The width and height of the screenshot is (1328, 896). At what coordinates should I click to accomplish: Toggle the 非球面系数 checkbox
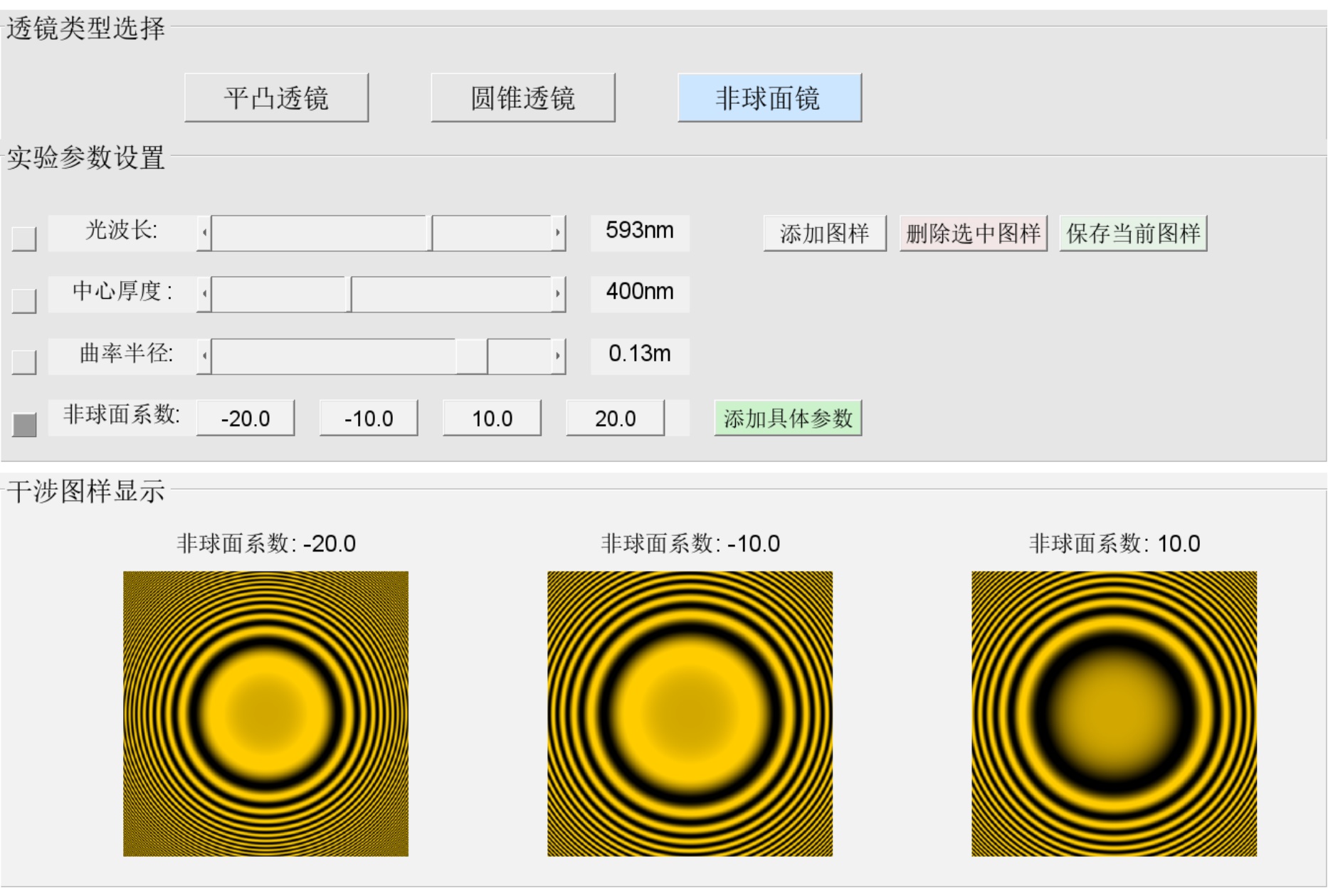pyautogui.click(x=24, y=424)
